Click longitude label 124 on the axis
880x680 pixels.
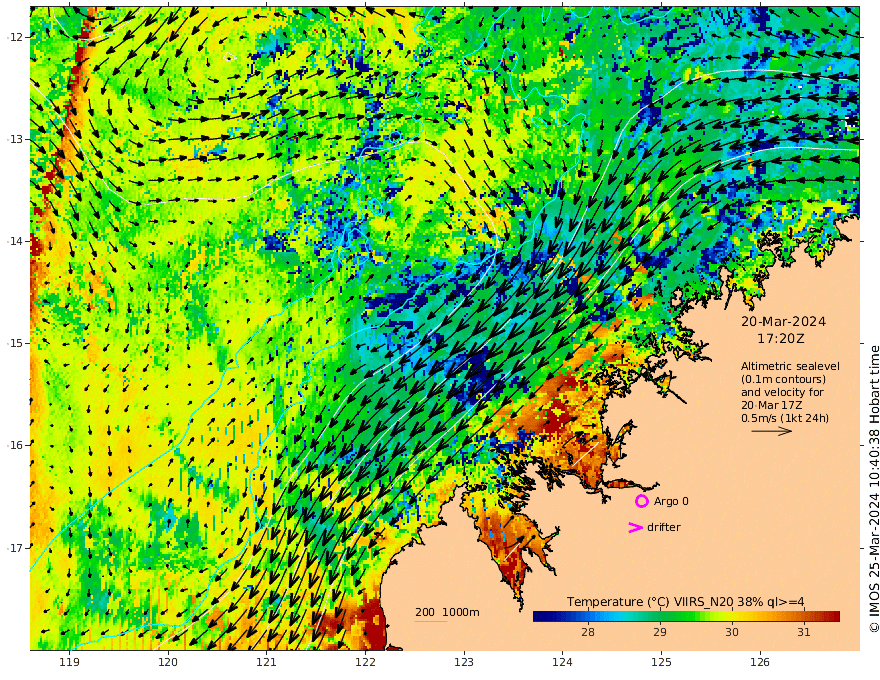(563, 662)
